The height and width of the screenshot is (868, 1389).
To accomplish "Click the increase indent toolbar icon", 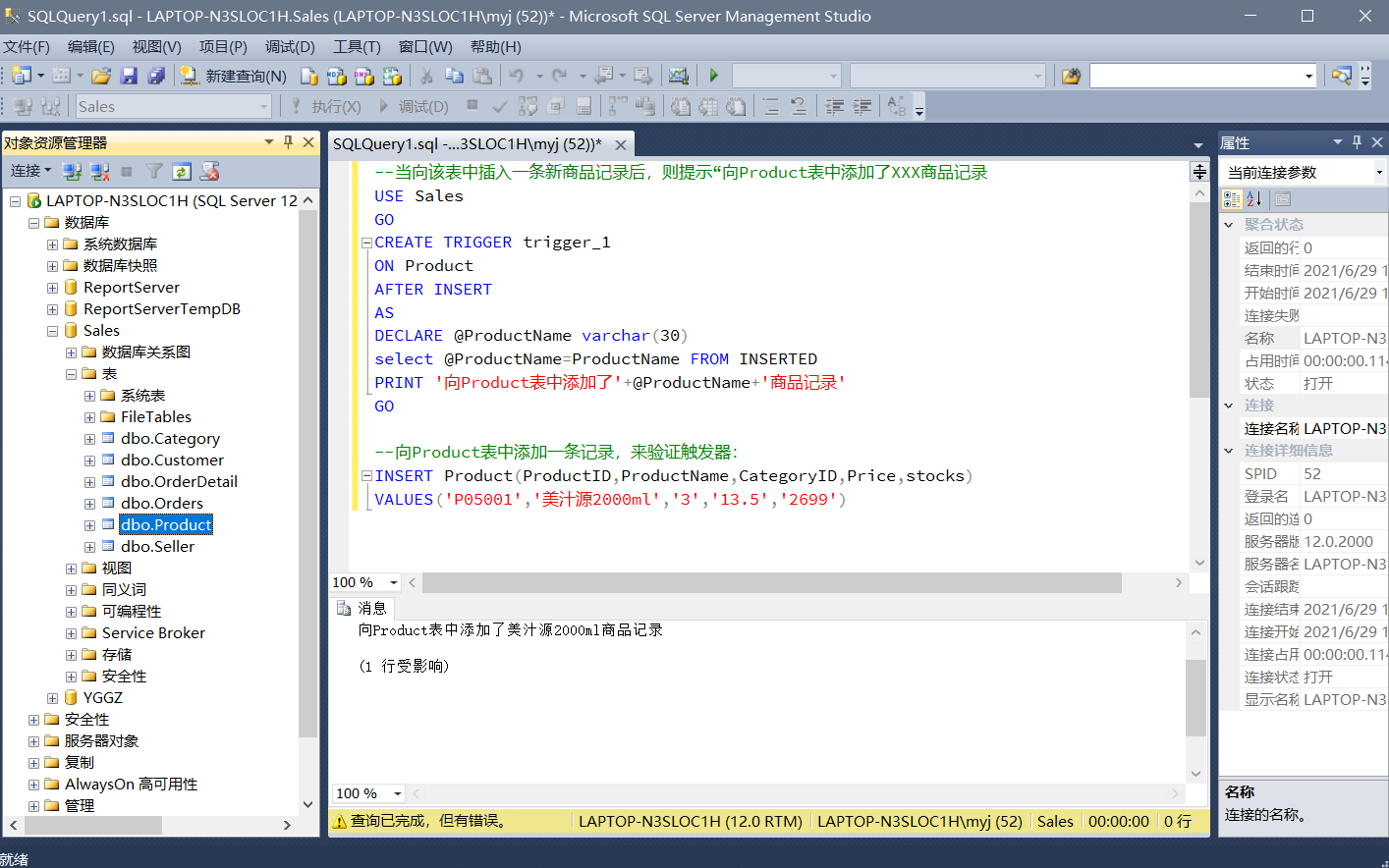I will [861, 106].
